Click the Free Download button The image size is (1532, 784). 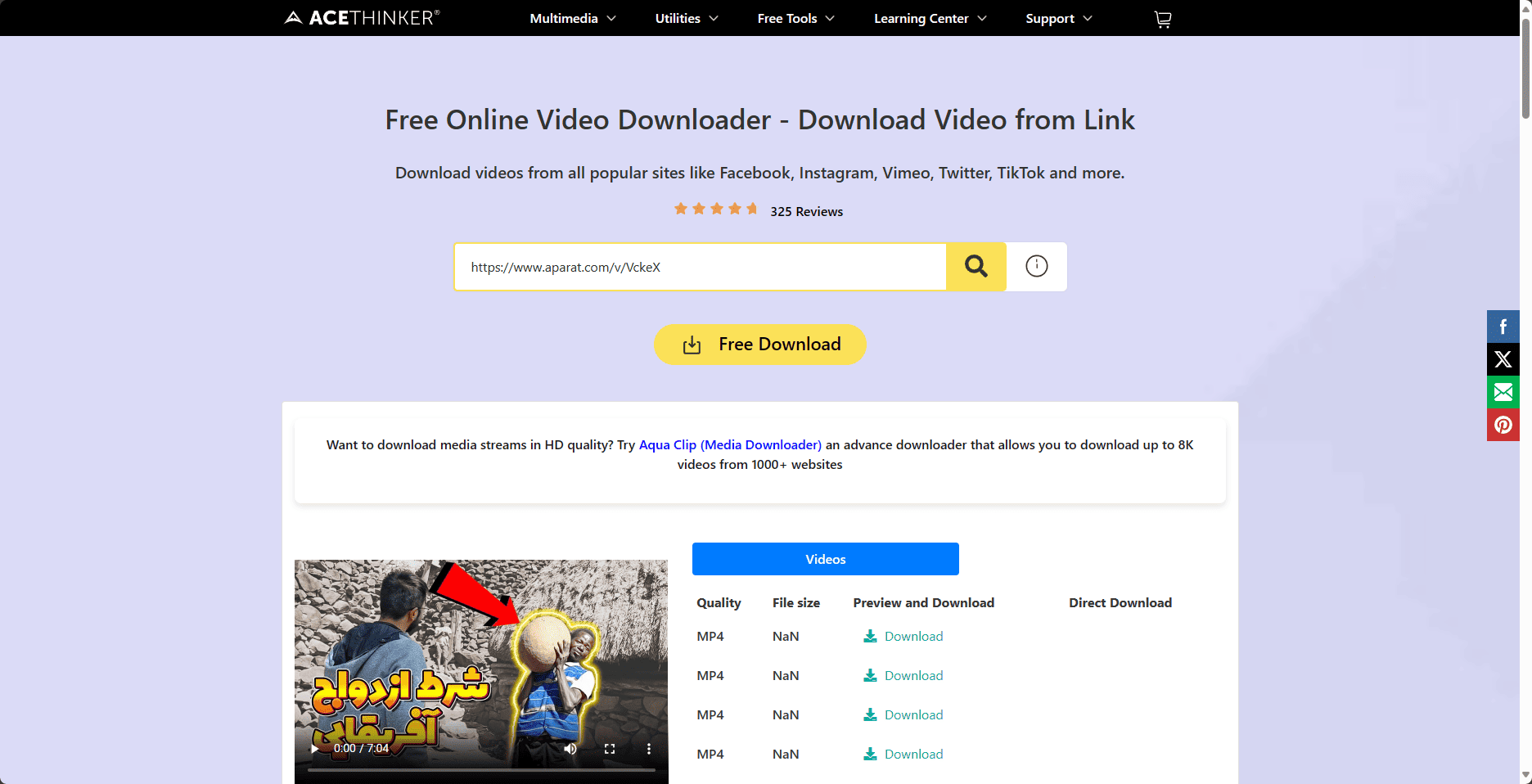(759, 344)
